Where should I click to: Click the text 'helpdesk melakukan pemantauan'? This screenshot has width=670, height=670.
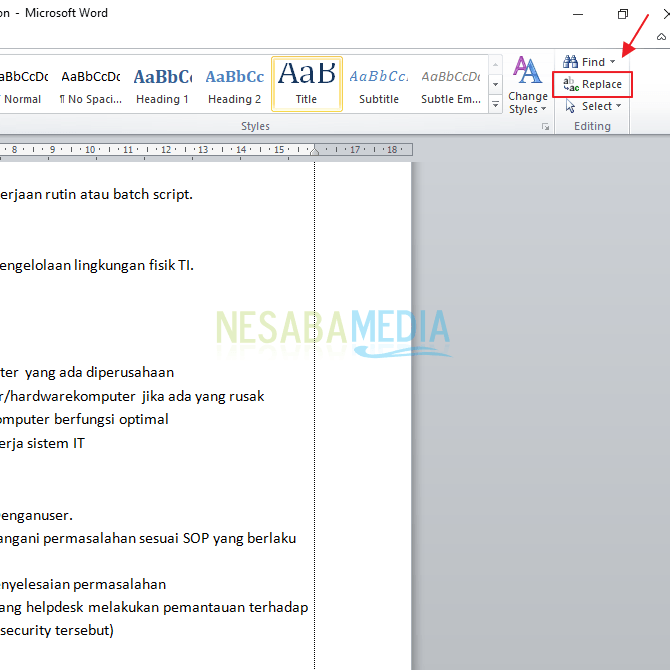135,608
